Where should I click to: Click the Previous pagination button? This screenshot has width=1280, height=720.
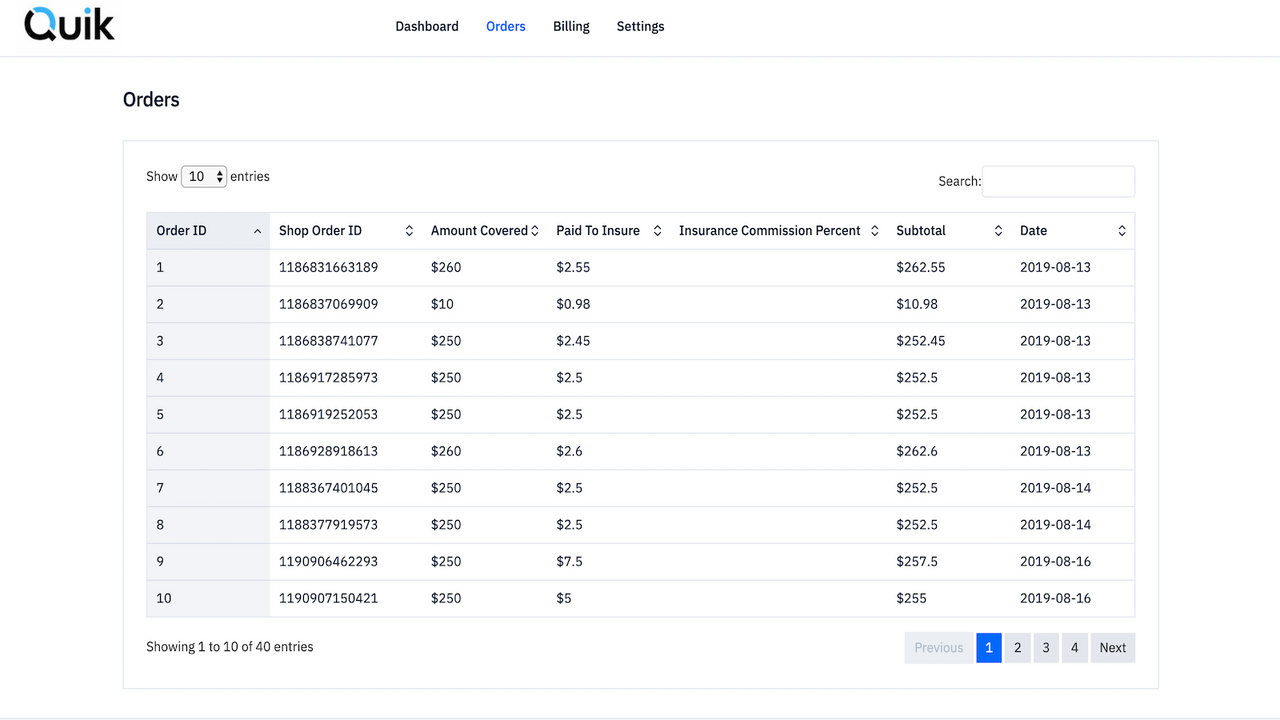tap(939, 648)
